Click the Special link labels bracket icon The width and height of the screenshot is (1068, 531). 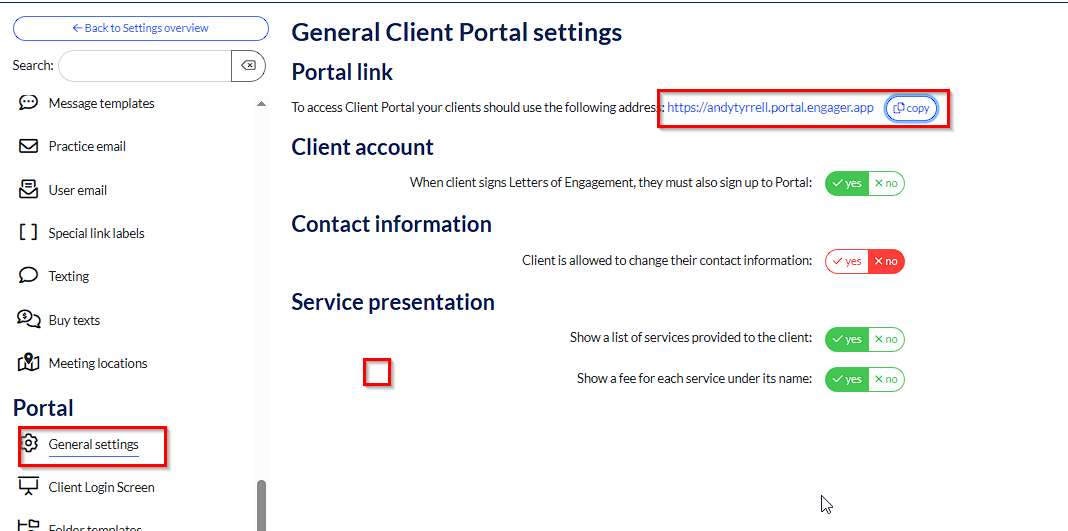[28, 233]
